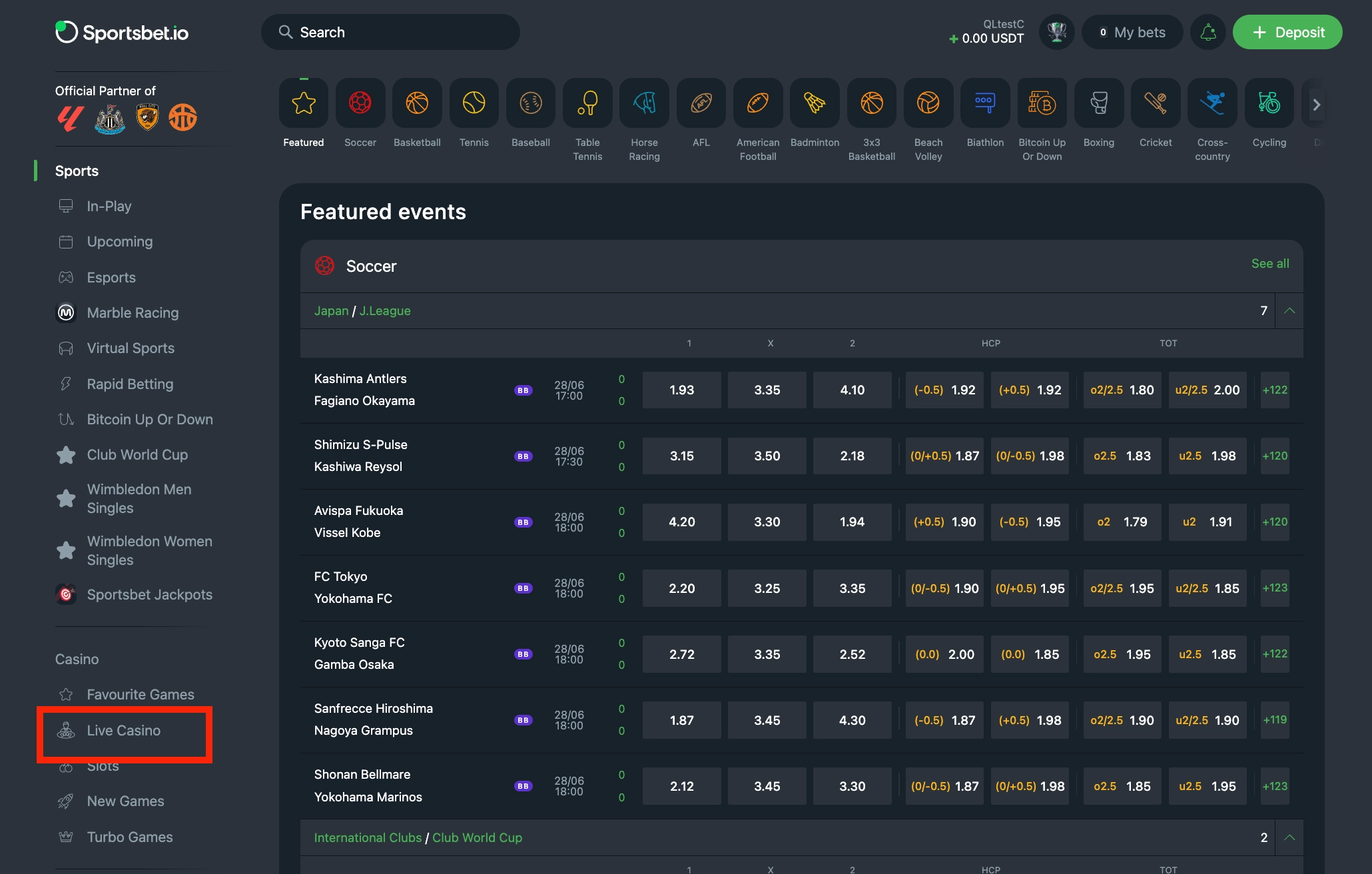Select the AFL sport icon
Image resolution: width=1372 pixels, height=874 pixels.
coord(701,103)
